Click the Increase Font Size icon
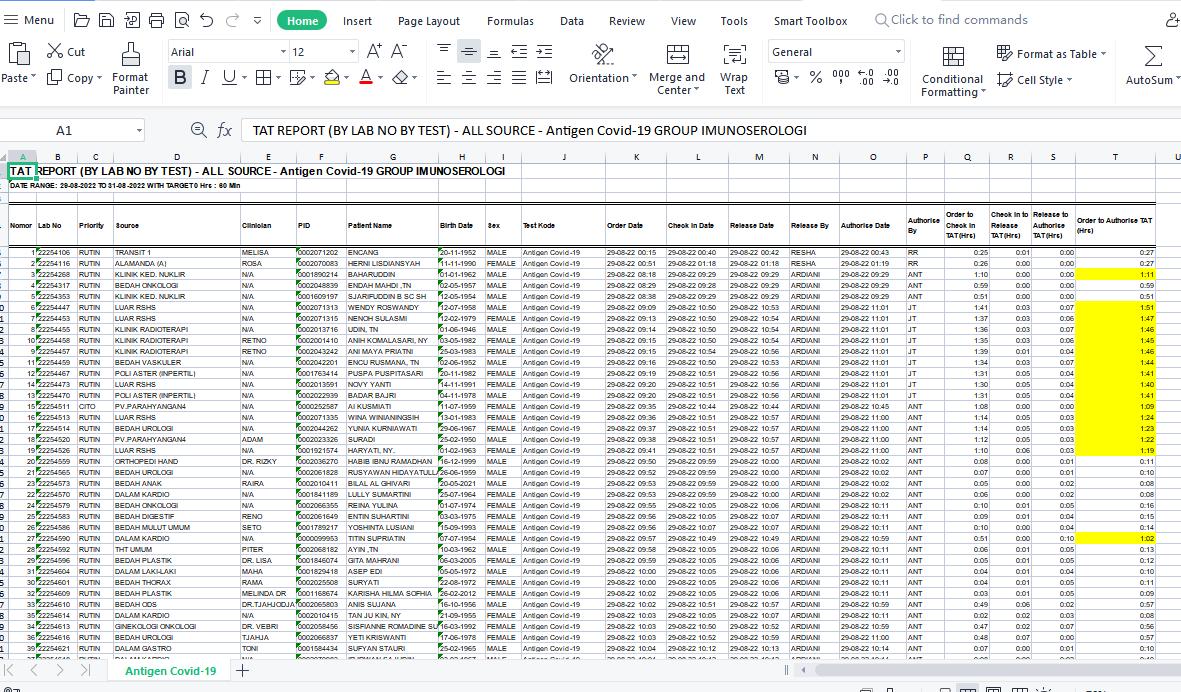This screenshot has width=1181, height=692. [374, 51]
